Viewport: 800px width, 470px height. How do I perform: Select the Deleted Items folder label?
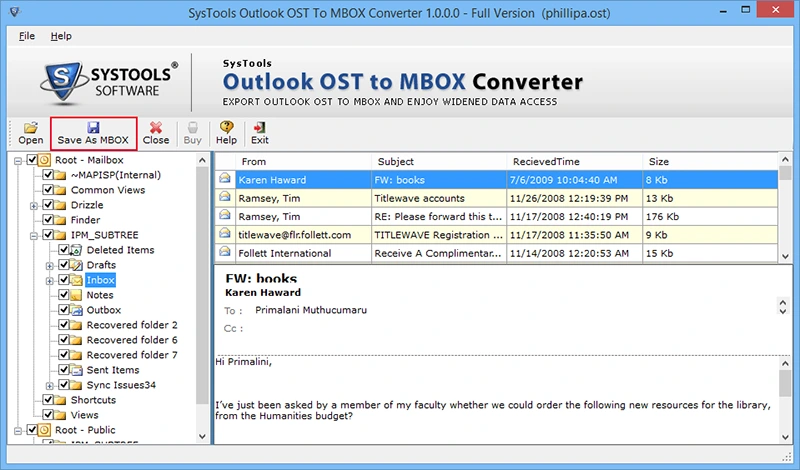(120, 250)
